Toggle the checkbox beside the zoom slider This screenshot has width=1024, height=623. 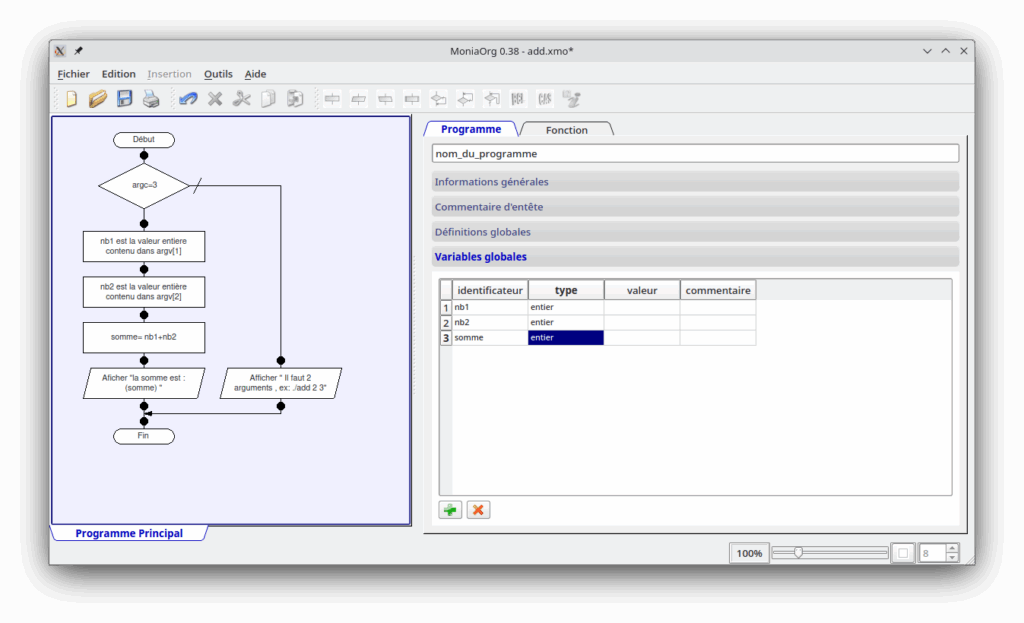point(902,553)
